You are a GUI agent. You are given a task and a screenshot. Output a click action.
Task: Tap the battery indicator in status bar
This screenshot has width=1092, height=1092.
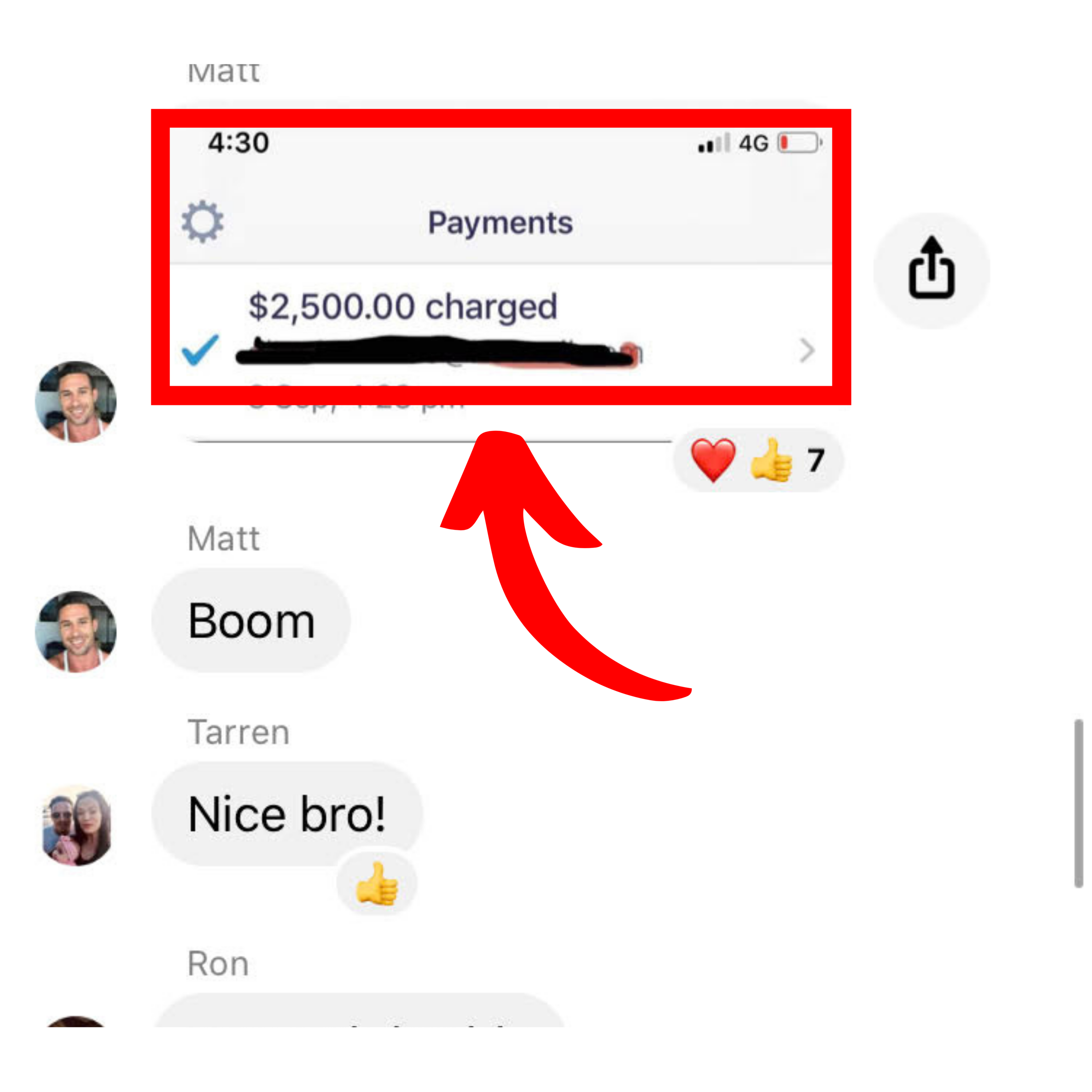[799, 143]
